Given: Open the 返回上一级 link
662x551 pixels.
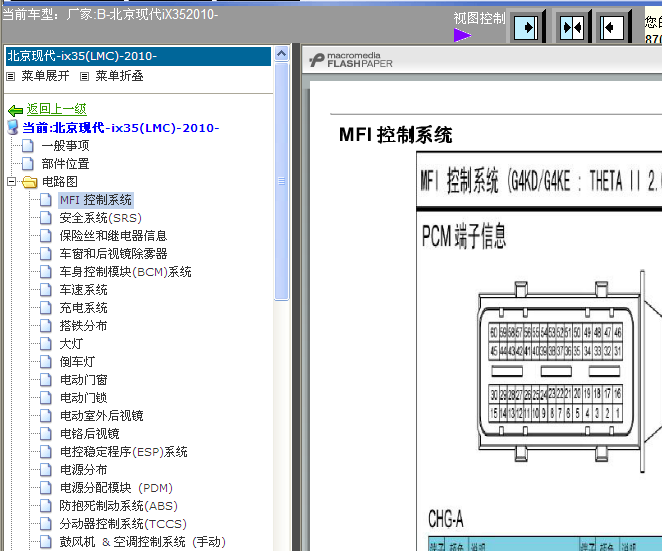Looking at the screenshot, I should 57,109.
